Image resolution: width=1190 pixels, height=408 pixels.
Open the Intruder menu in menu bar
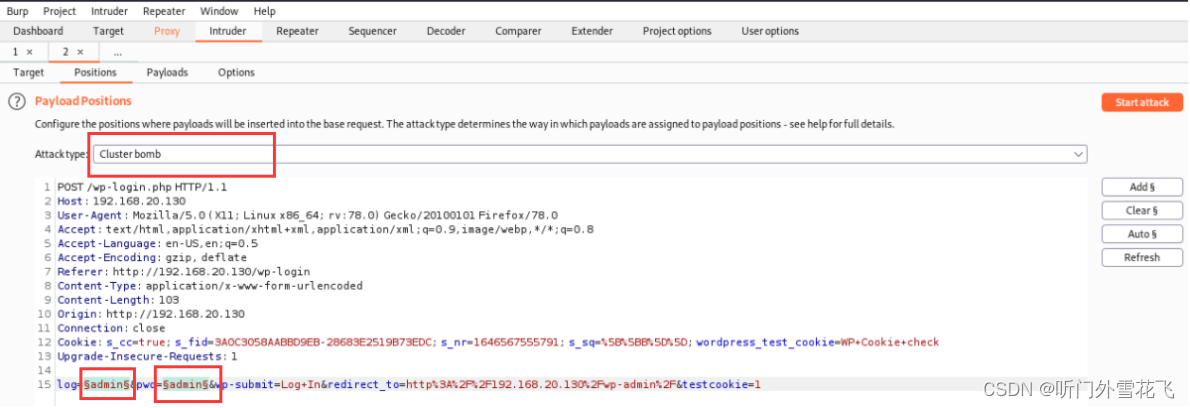[x=109, y=11]
